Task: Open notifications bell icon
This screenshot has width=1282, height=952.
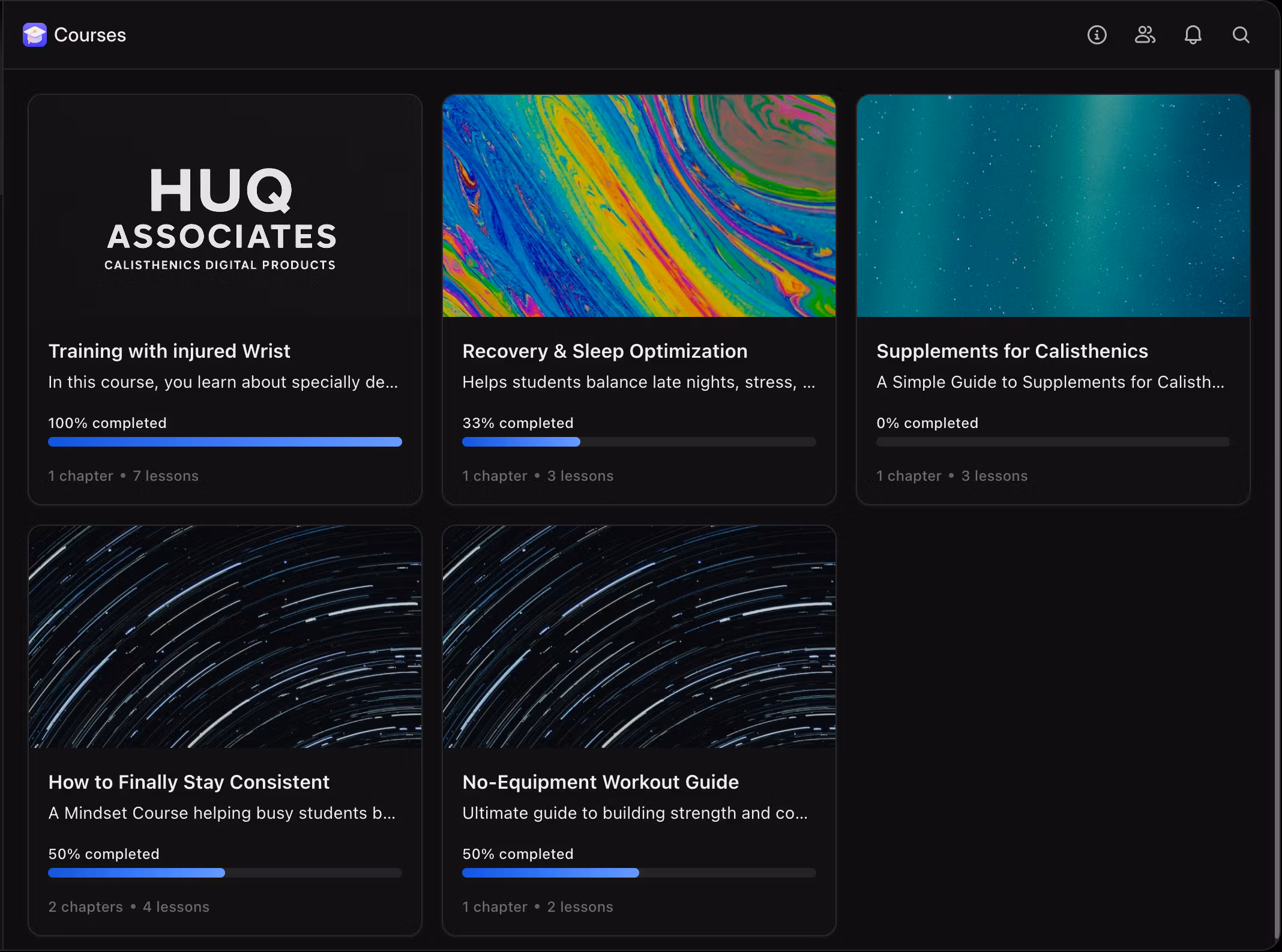Action: tap(1193, 35)
